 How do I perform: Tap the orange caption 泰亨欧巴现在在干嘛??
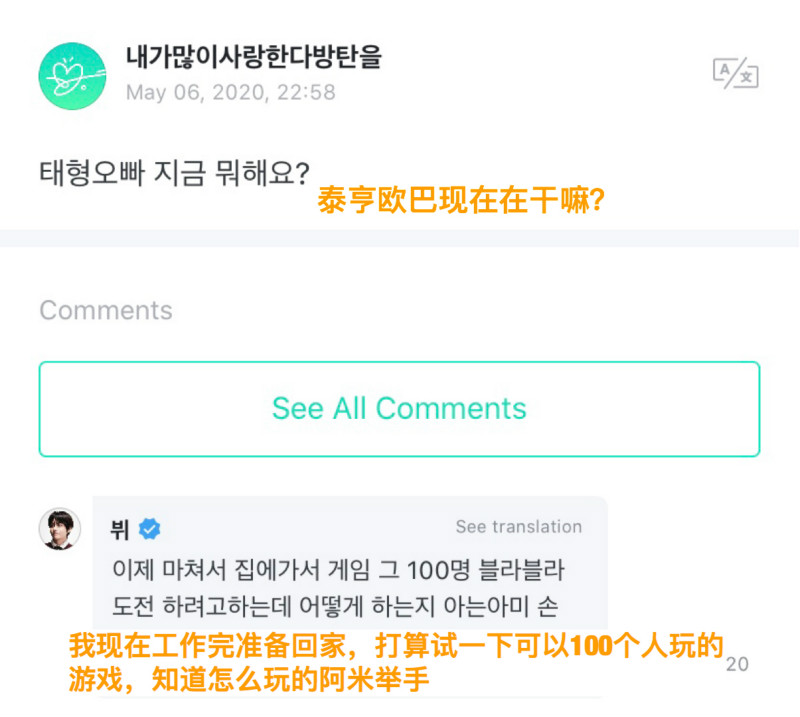[x=460, y=201]
